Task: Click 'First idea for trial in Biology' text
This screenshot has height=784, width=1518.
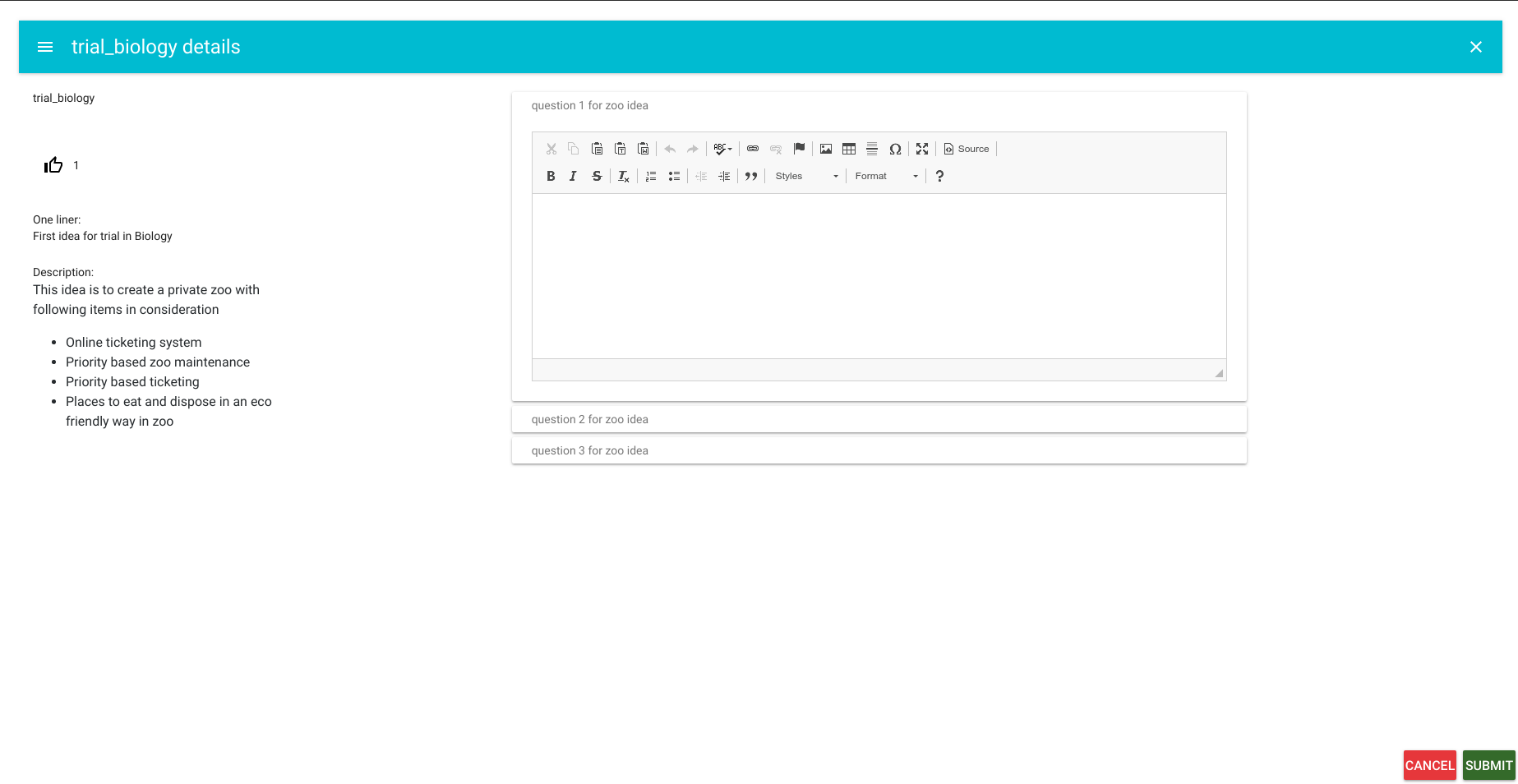Action: 103,236
